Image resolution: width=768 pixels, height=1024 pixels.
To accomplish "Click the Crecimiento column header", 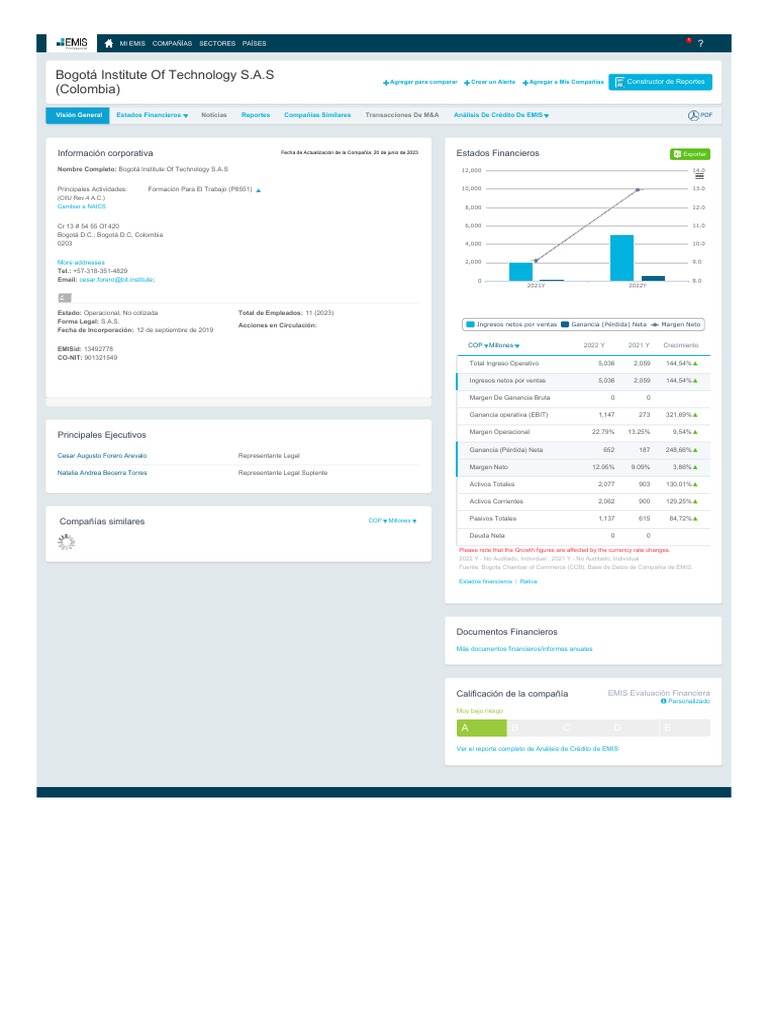I will pos(680,345).
